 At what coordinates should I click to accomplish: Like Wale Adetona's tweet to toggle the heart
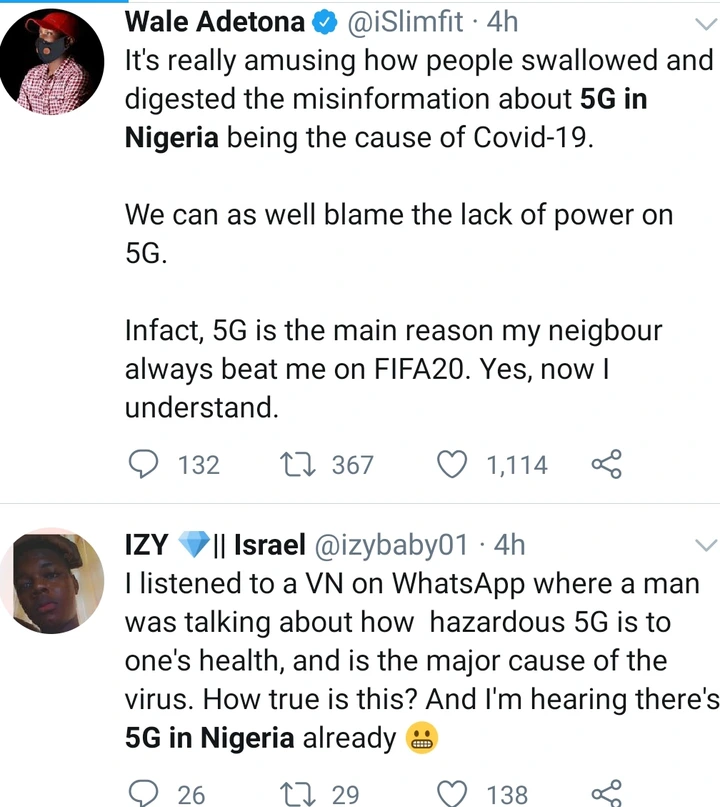pos(452,464)
